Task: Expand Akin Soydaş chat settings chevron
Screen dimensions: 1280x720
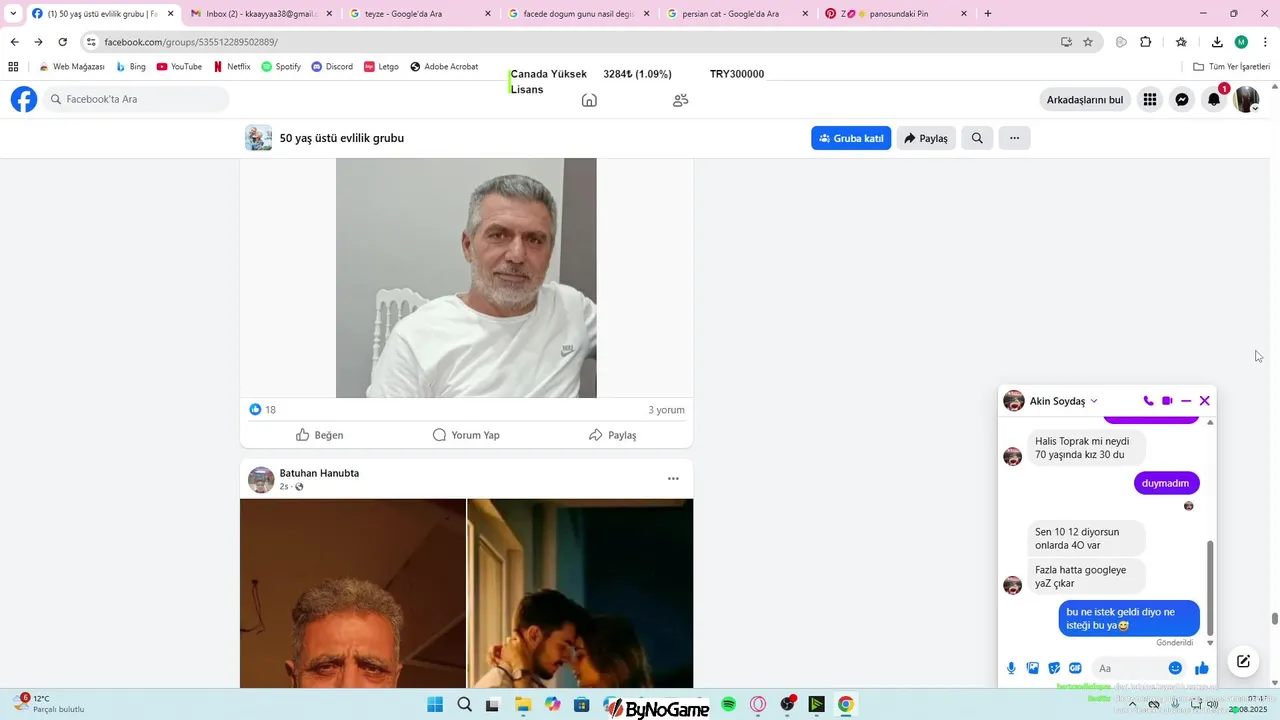Action: click(1094, 401)
